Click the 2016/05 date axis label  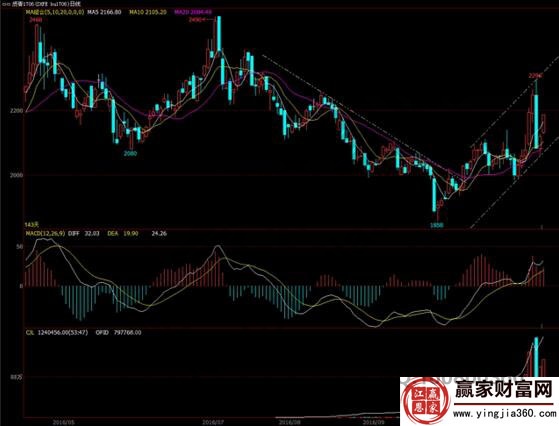pyautogui.click(x=63, y=422)
